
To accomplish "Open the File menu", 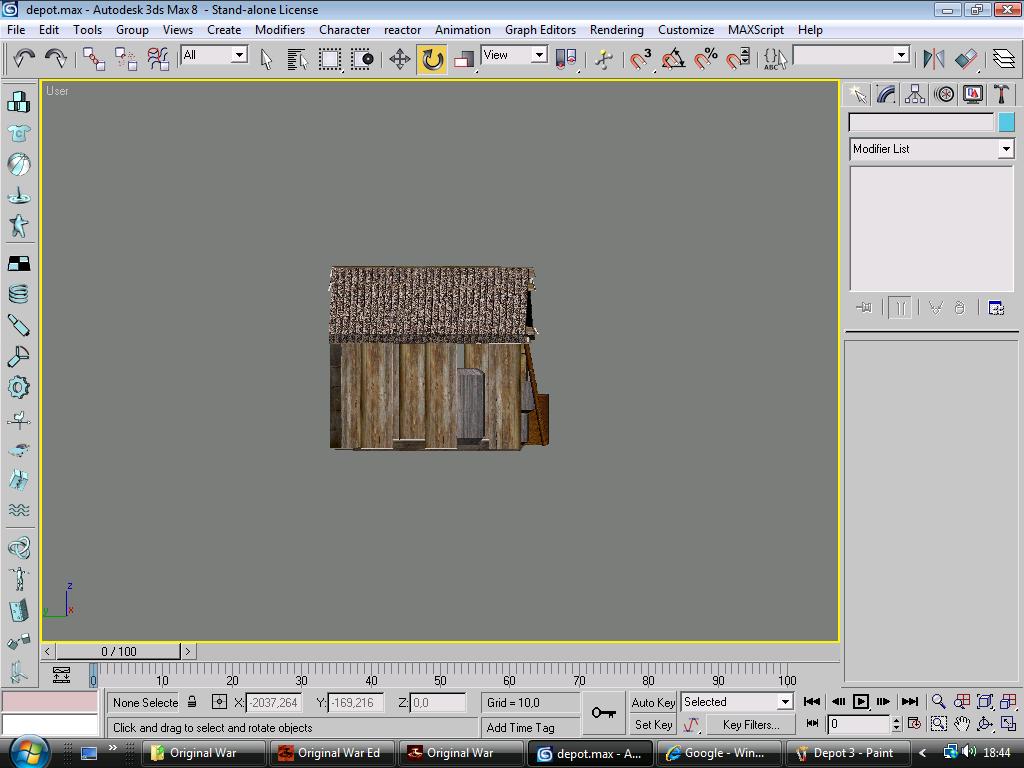I will pyautogui.click(x=16, y=30).
